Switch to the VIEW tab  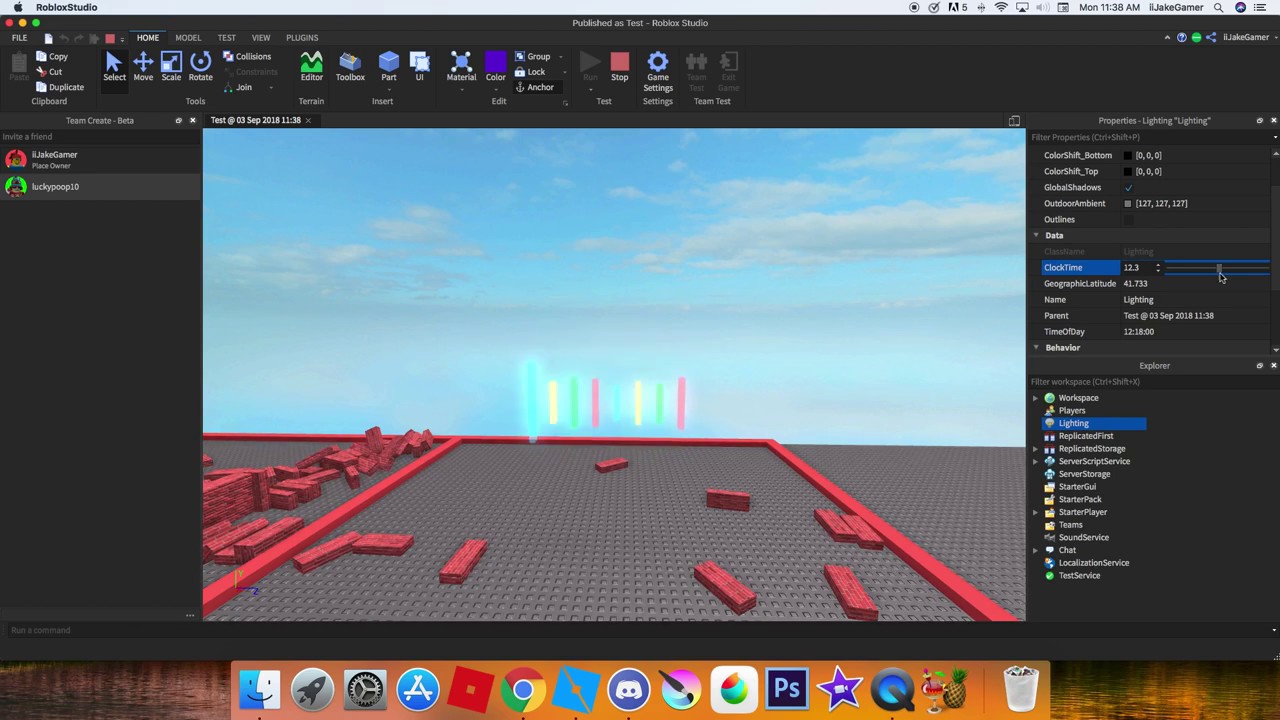tap(261, 38)
